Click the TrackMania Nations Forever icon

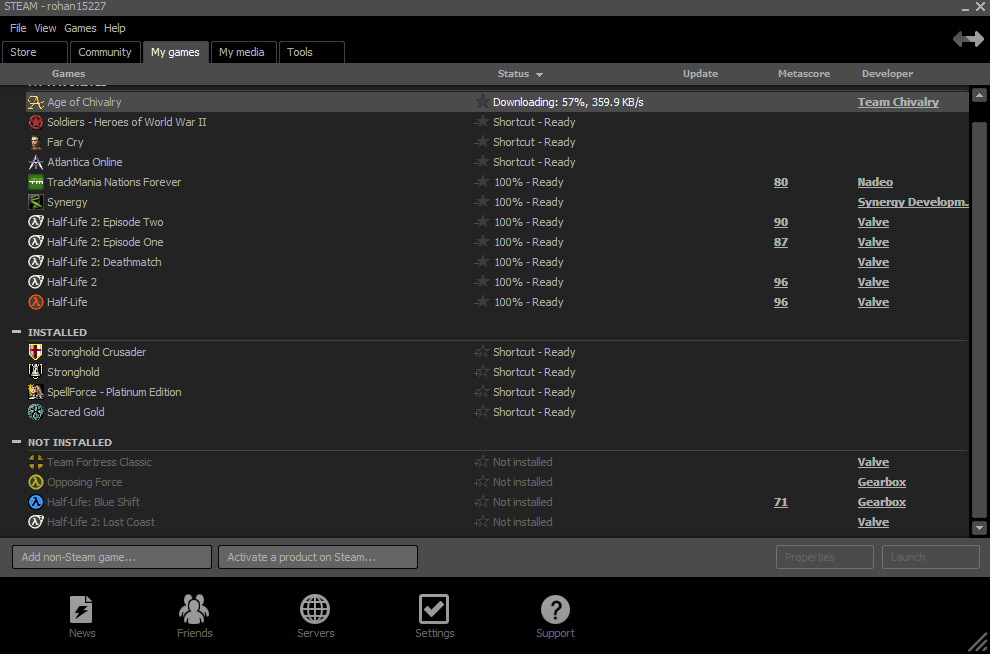coord(35,182)
